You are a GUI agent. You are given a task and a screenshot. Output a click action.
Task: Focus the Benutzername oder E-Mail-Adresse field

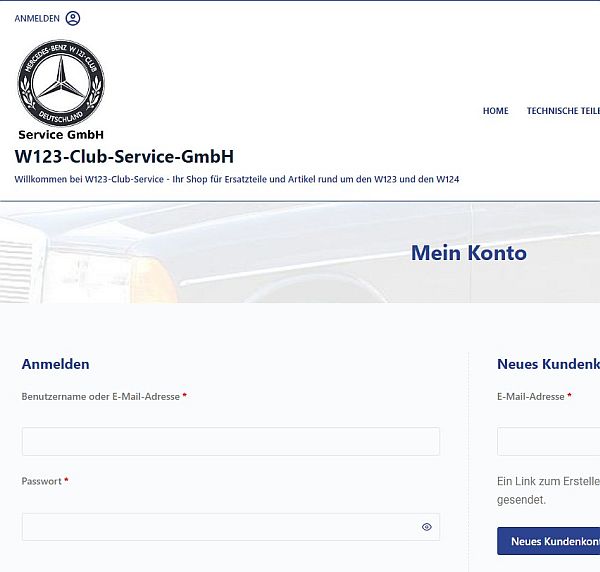[x=231, y=442]
